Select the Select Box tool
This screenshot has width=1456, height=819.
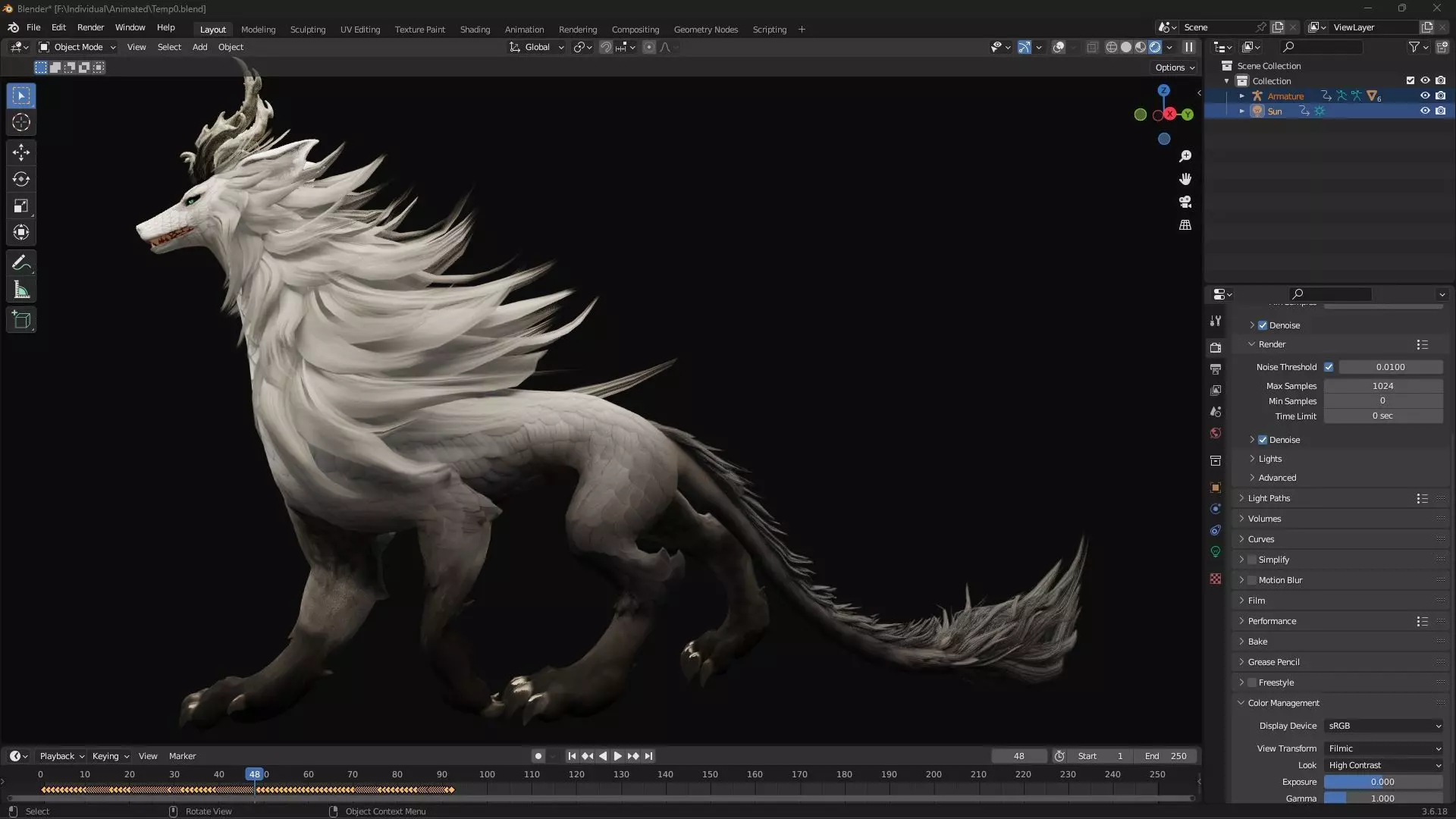click(x=21, y=96)
